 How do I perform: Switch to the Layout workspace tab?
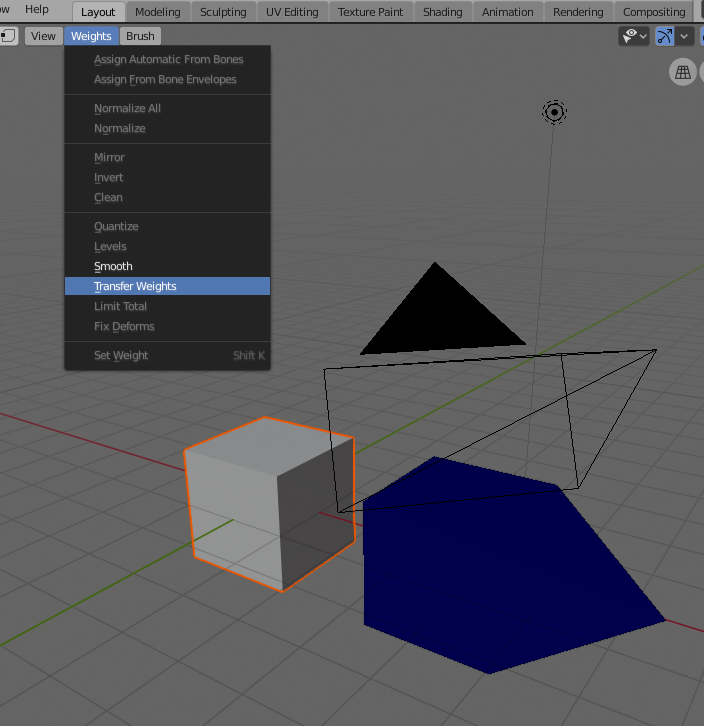[98, 12]
